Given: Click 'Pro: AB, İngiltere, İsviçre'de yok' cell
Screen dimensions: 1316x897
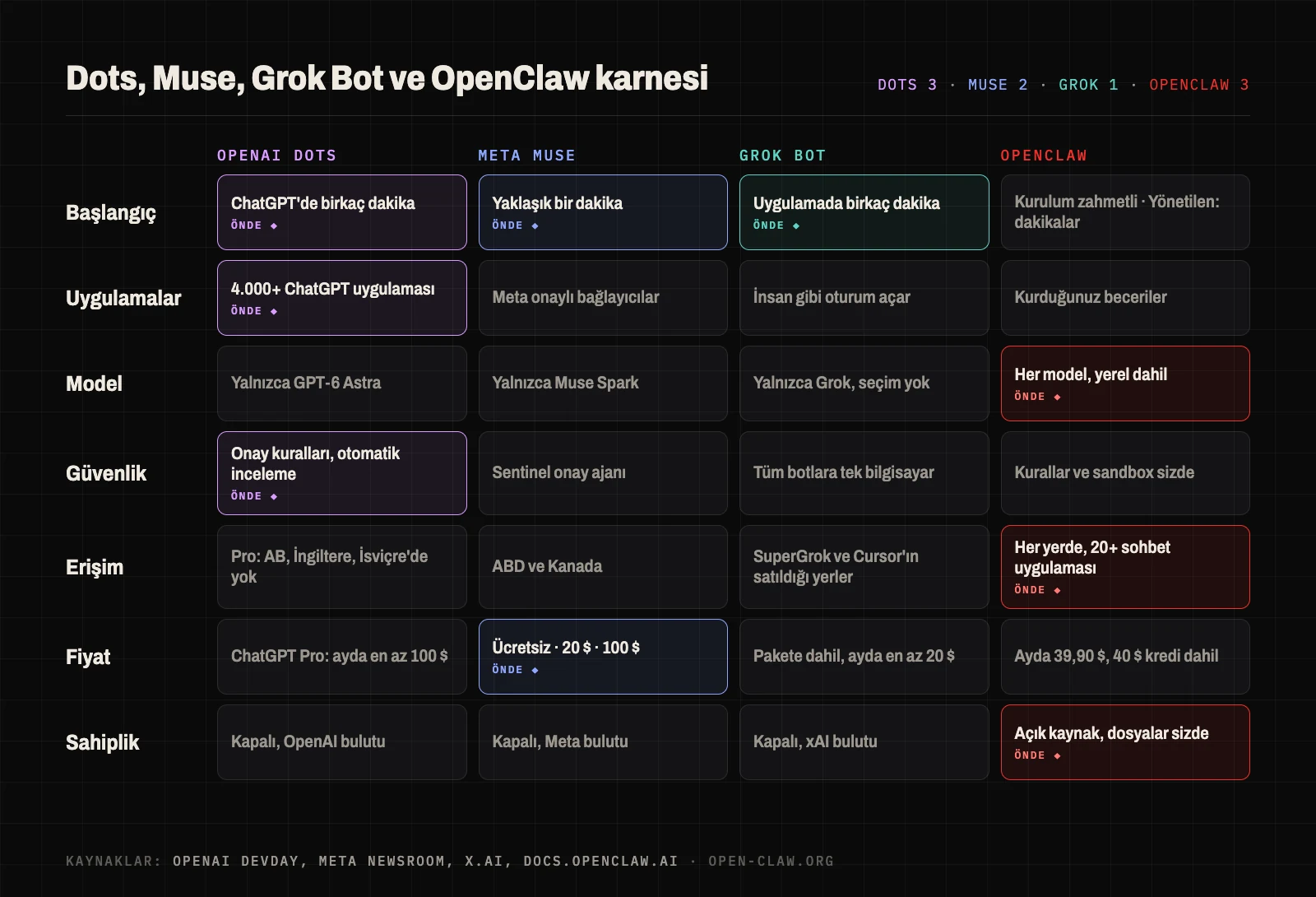Looking at the screenshot, I should tap(341, 567).
